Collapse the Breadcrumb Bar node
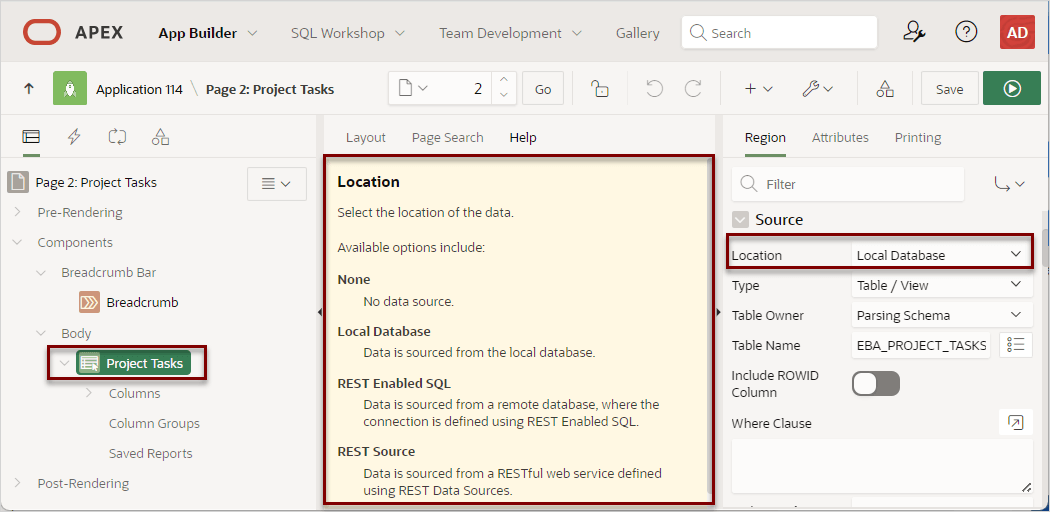The height and width of the screenshot is (512, 1050). point(42,272)
